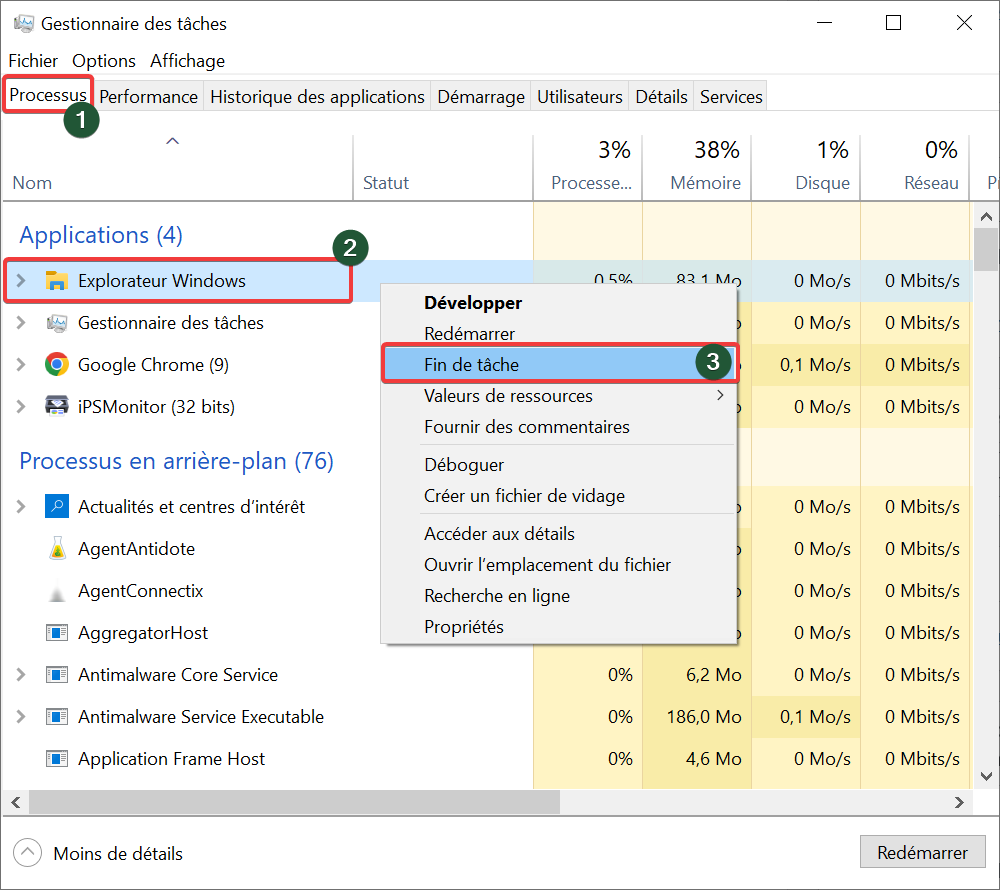Click the 186,0 Mo memory value

click(703, 717)
